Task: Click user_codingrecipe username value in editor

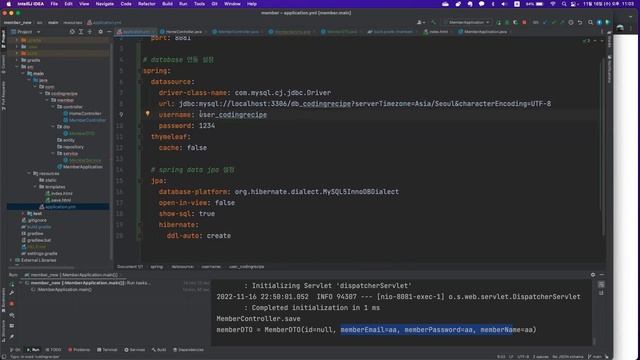Action: point(233,115)
